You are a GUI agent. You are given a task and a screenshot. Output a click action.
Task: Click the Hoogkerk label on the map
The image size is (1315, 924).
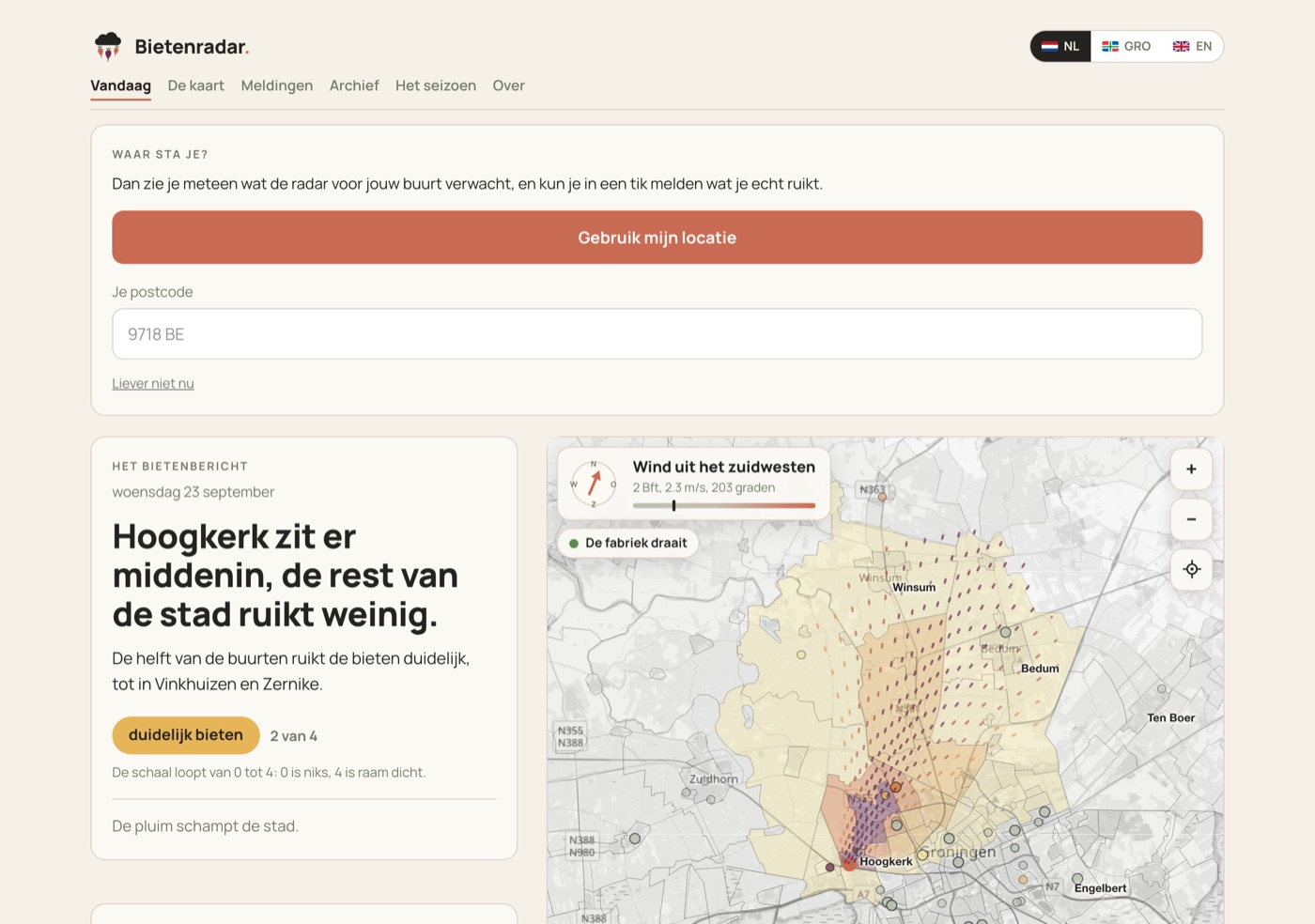click(x=886, y=862)
